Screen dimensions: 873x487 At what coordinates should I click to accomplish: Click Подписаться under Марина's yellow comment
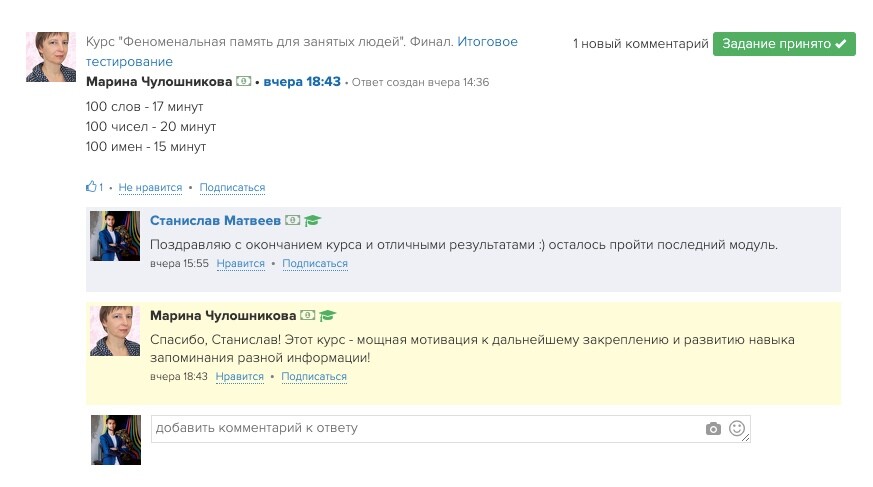(314, 376)
